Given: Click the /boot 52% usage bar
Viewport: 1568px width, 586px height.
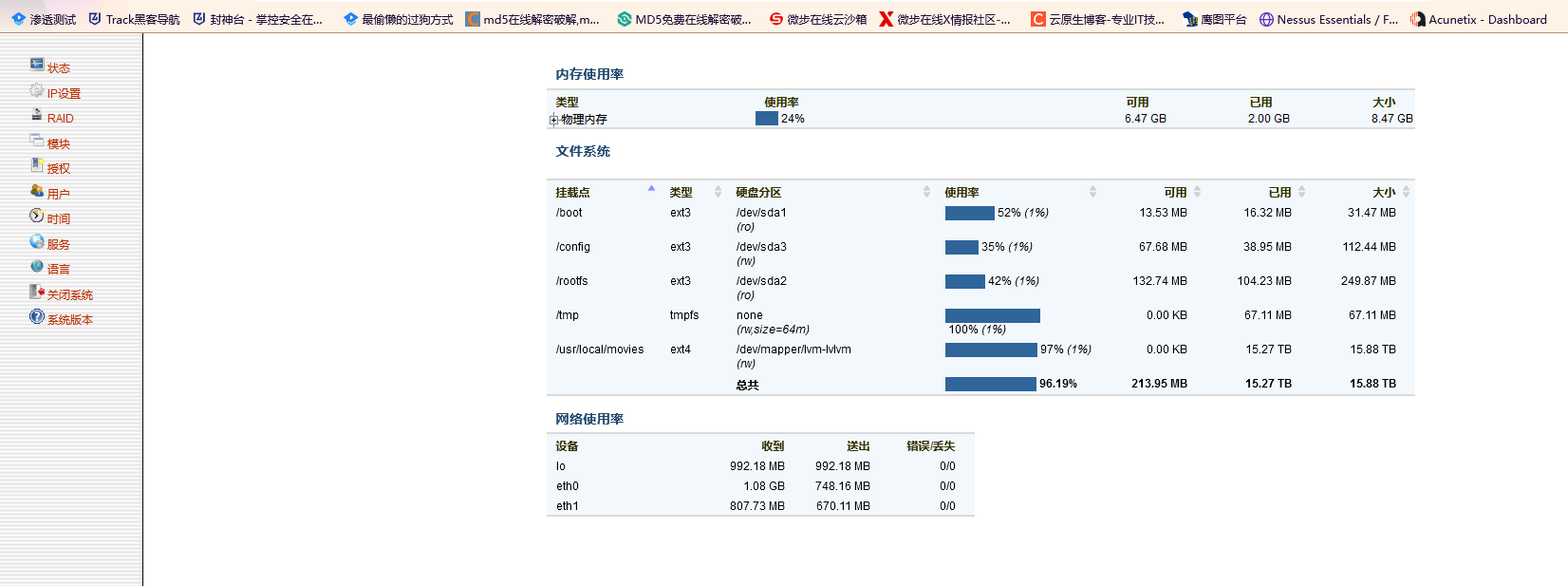Looking at the screenshot, I should click(970, 213).
